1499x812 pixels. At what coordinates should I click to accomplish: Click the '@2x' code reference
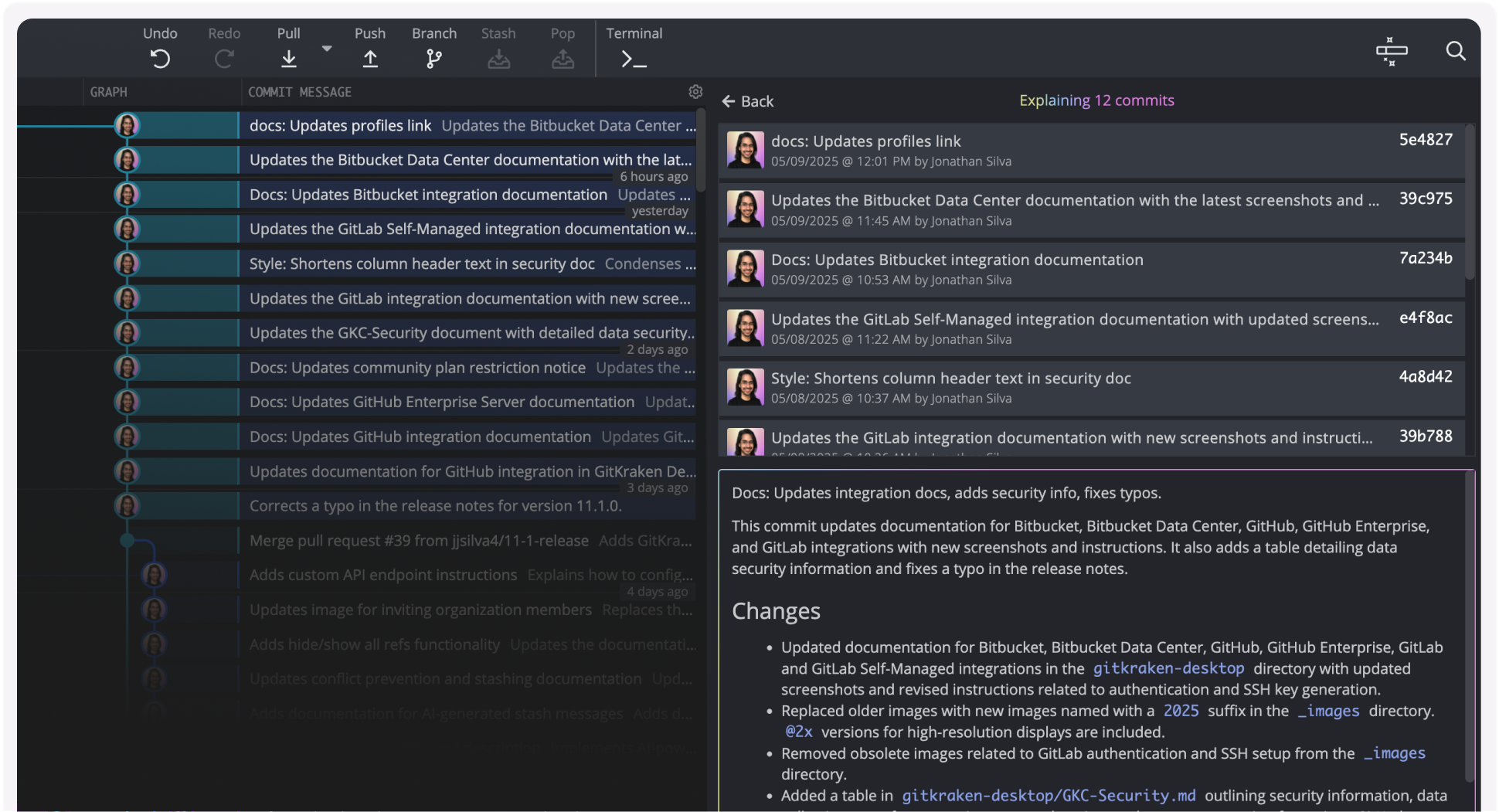(799, 732)
